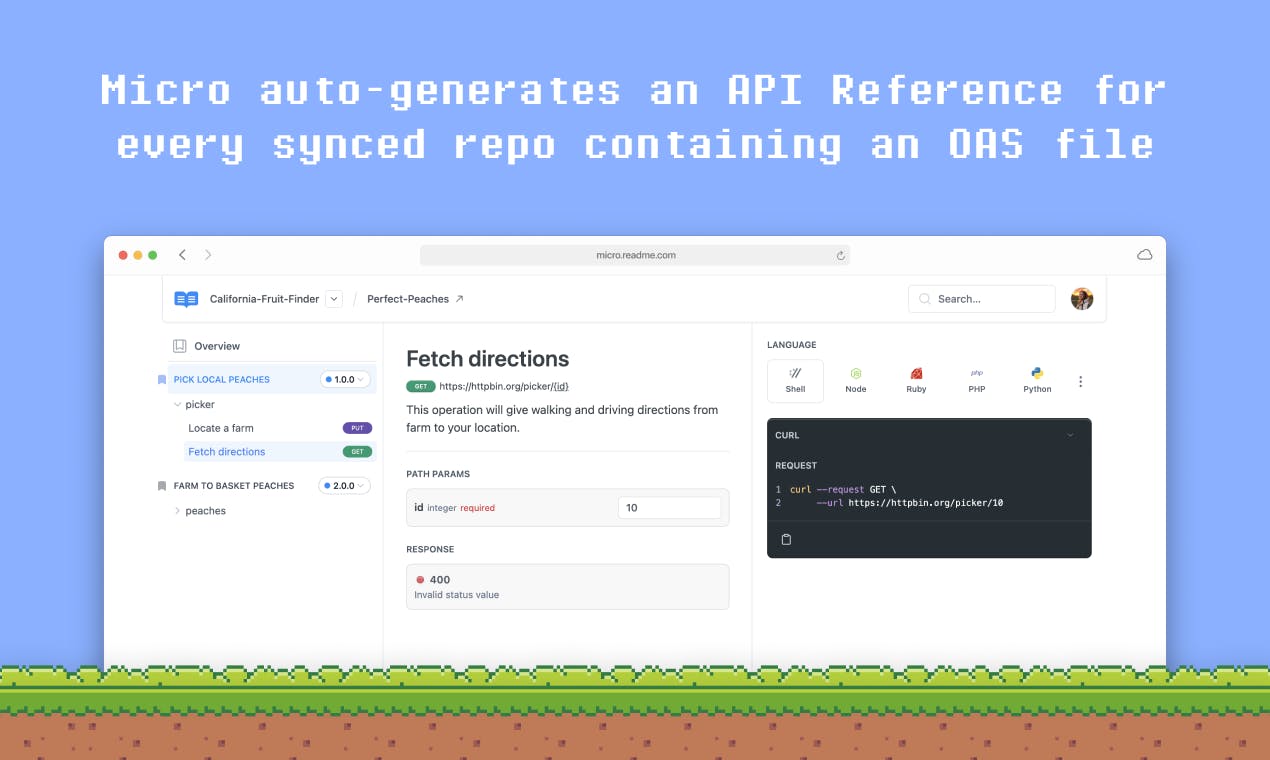Select the Ruby language tab
1270x760 pixels.
click(916, 381)
